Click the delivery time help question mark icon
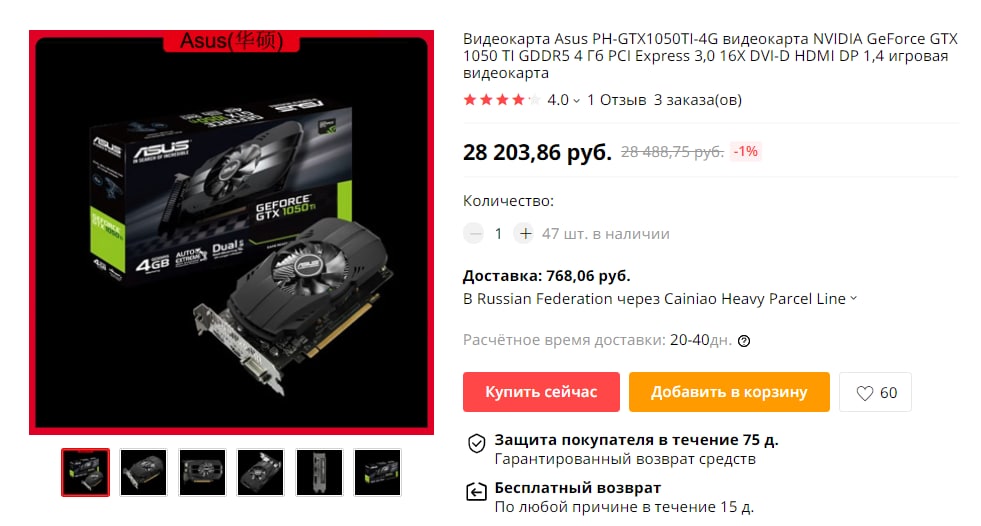The width and height of the screenshot is (981, 526). tap(744, 341)
